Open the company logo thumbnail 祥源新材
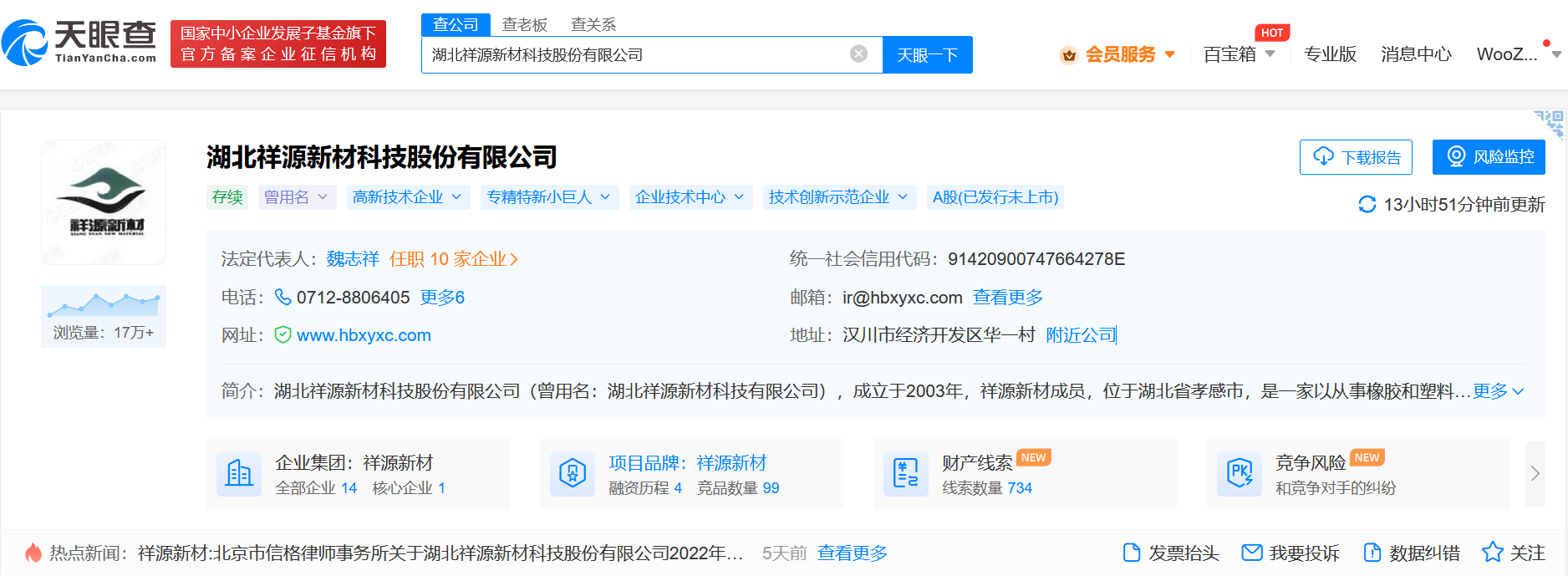The image size is (1568, 576). [104, 202]
